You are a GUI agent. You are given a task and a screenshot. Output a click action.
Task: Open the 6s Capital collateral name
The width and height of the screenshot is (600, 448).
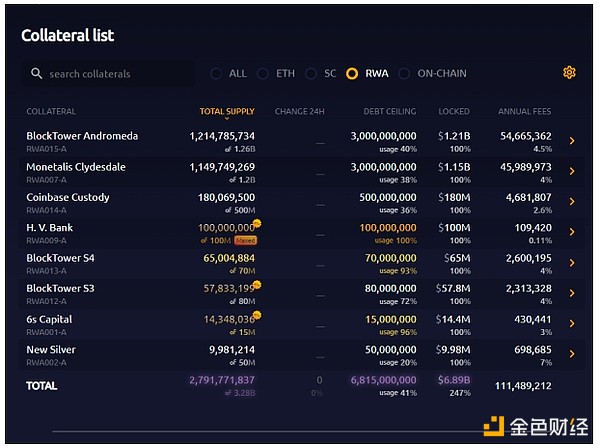49,319
